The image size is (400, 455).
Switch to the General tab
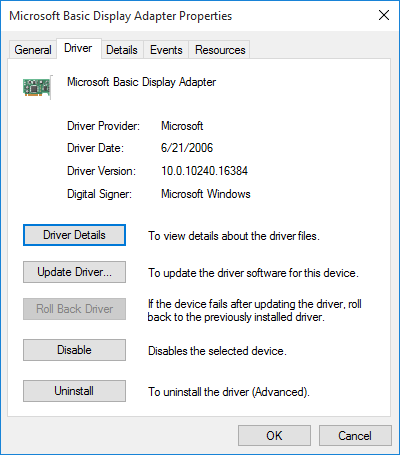[x=33, y=50]
